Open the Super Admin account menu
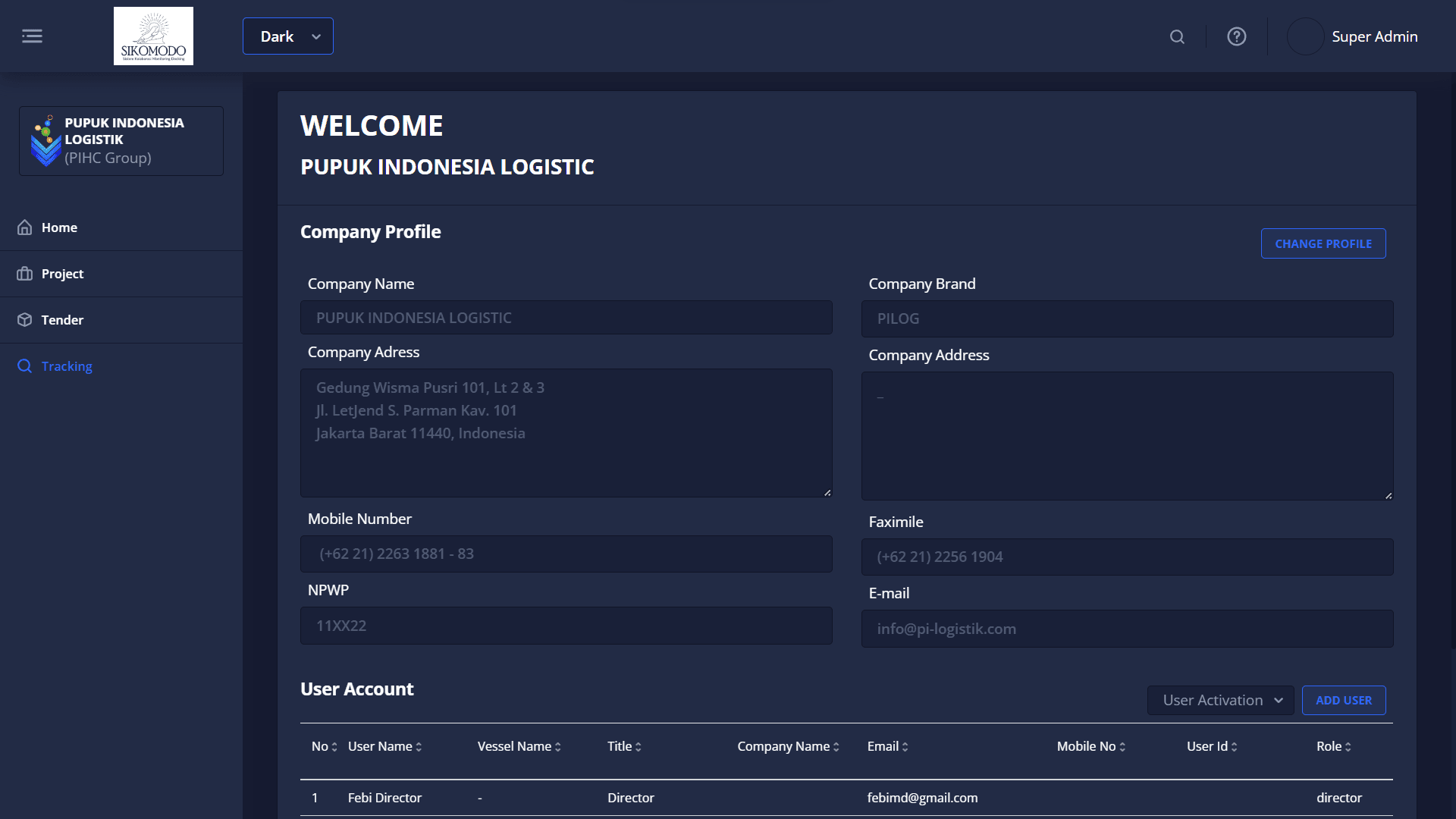The width and height of the screenshot is (1456, 819). [1353, 36]
